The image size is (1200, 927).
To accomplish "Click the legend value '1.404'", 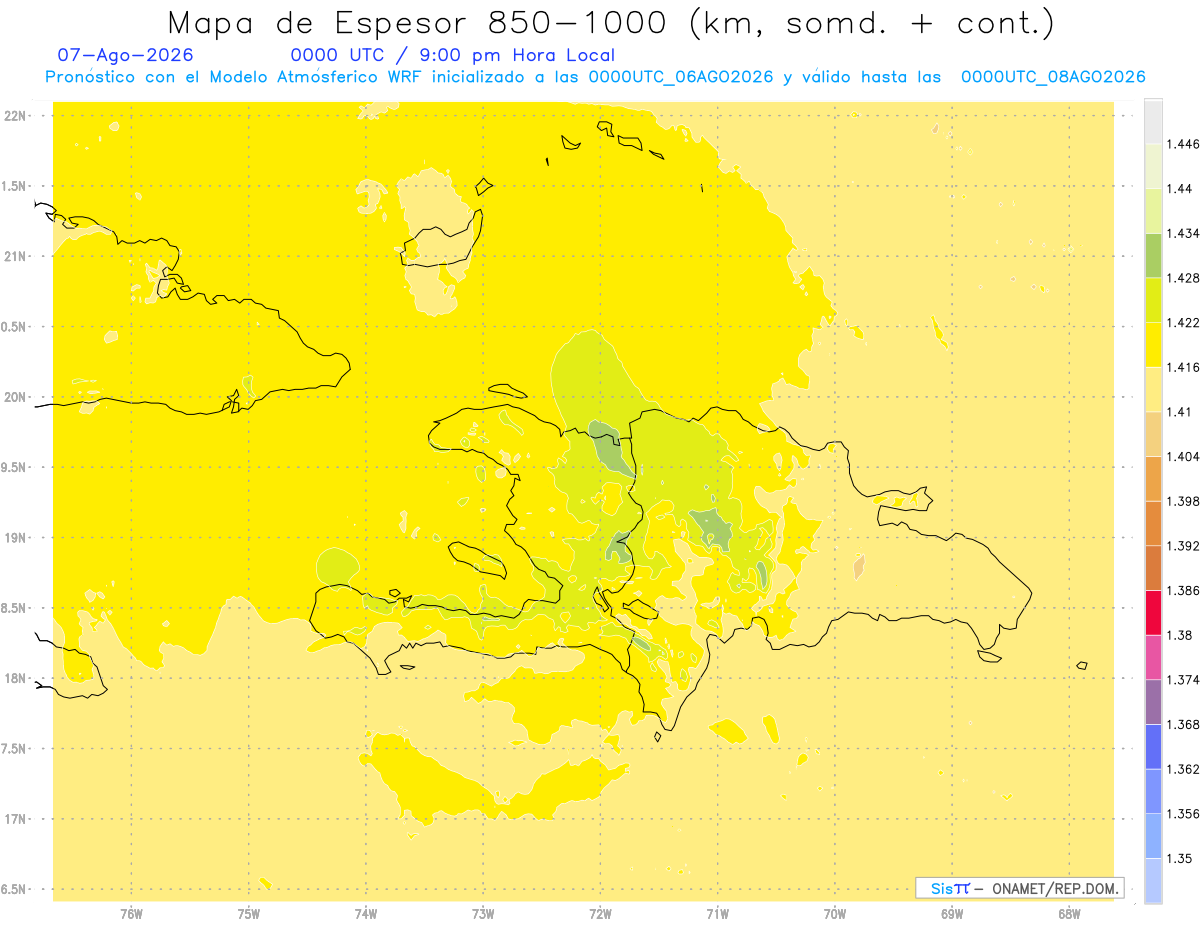I will click(1183, 457).
